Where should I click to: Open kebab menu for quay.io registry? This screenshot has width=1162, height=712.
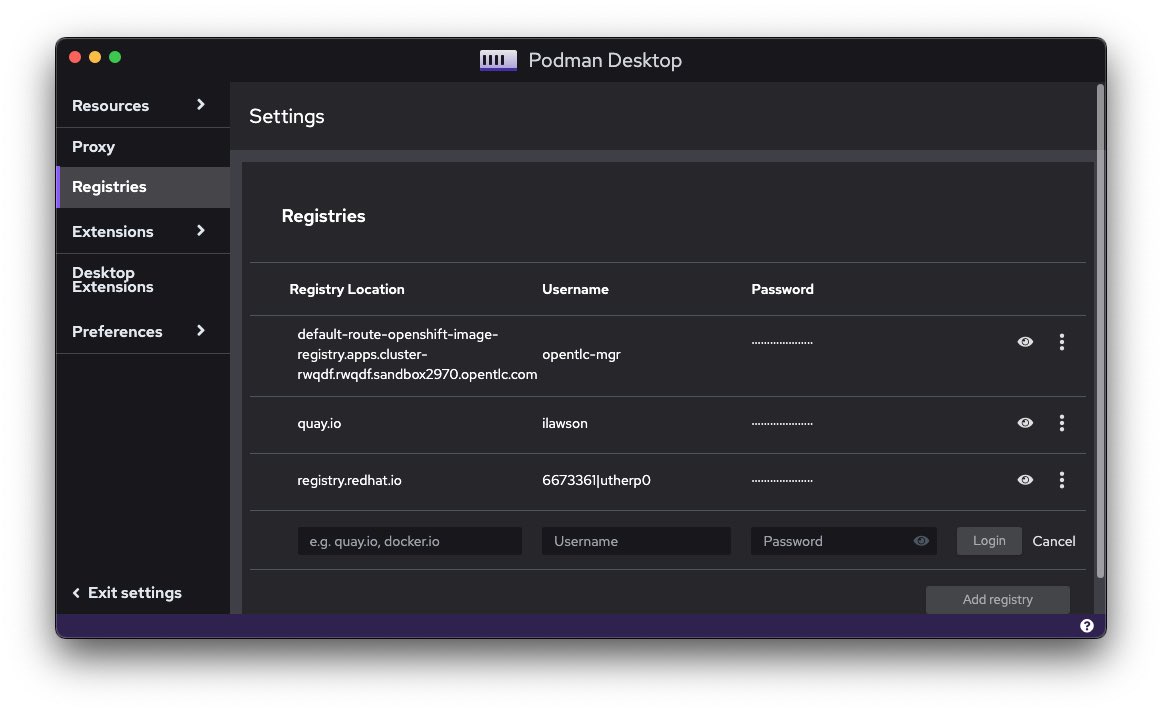(1061, 423)
